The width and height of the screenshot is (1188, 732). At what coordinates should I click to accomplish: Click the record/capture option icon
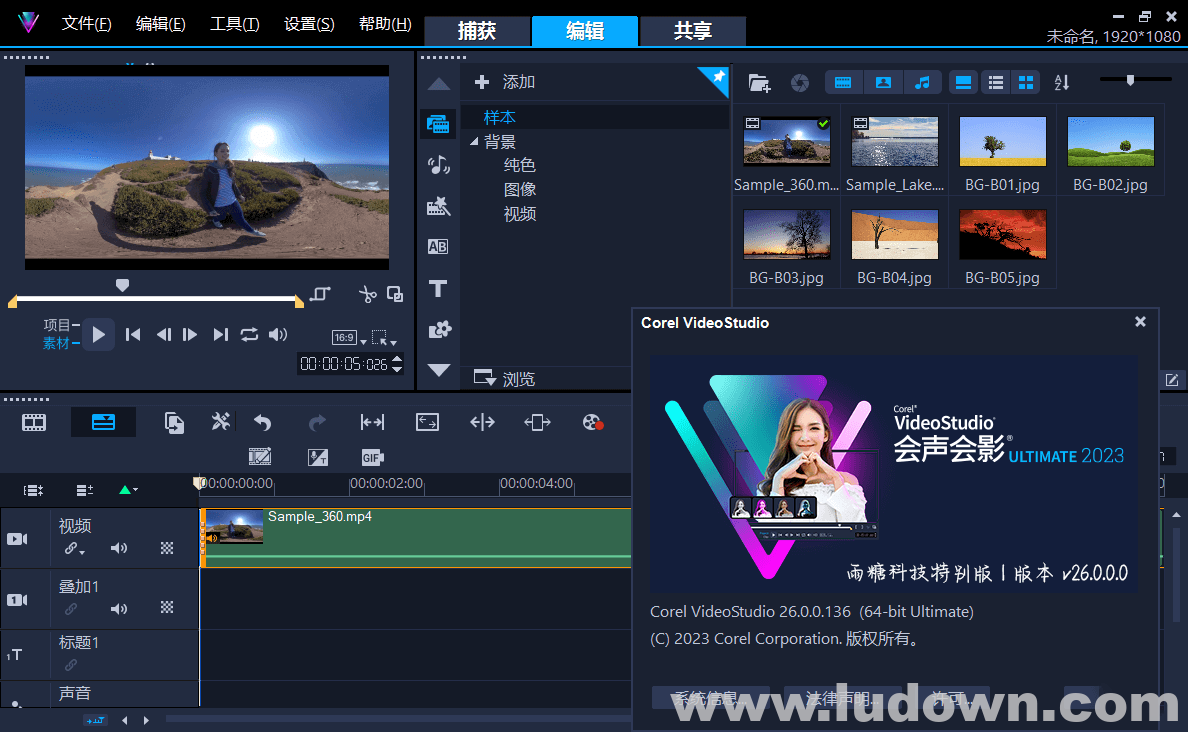coord(592,422)
